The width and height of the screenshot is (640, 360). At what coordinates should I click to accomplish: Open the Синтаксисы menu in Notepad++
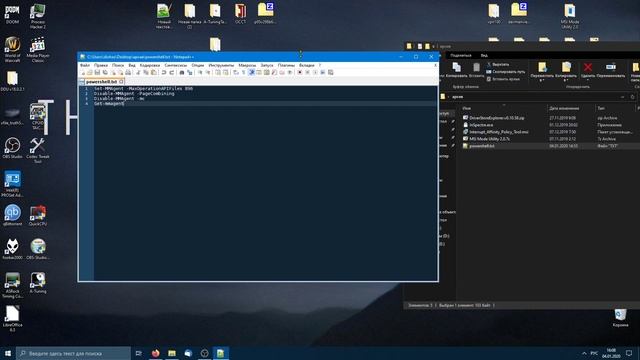point(176,65)
